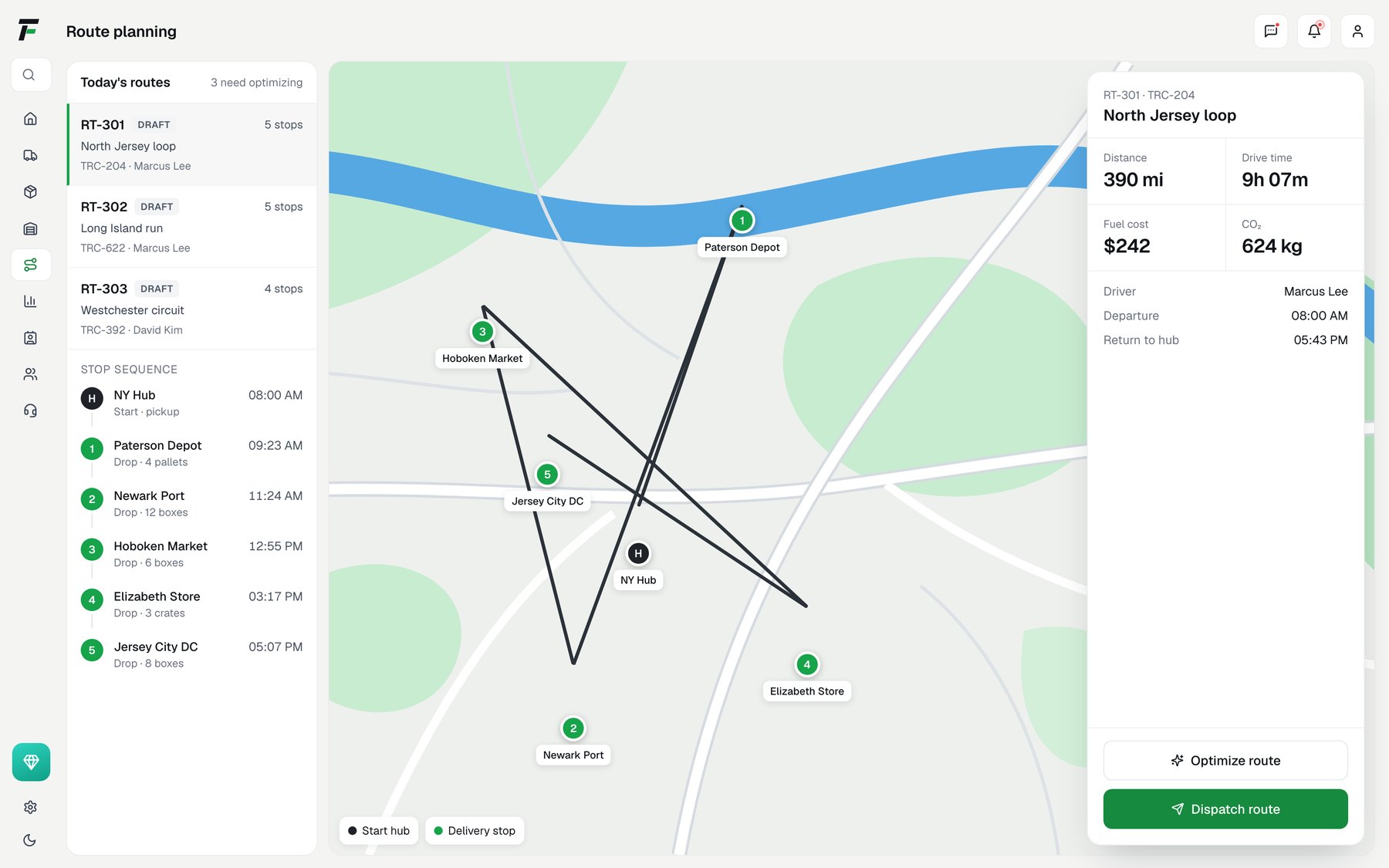Click the 9h 07m drive time value

[x=1275, y=180]
